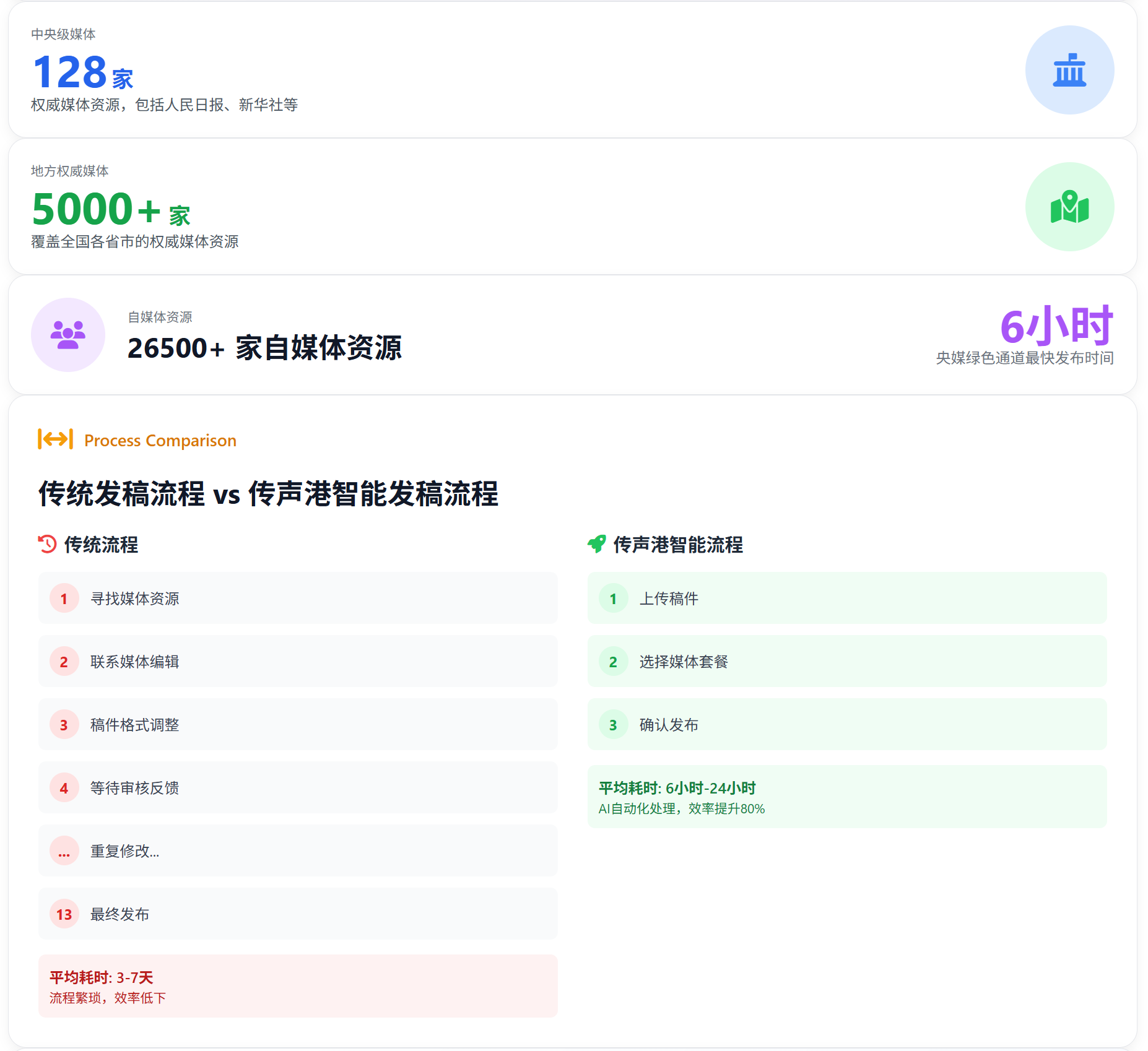
Task: Click the red 平均耗时: 3-7天 summary box
Action: click(x=297, y=986)
